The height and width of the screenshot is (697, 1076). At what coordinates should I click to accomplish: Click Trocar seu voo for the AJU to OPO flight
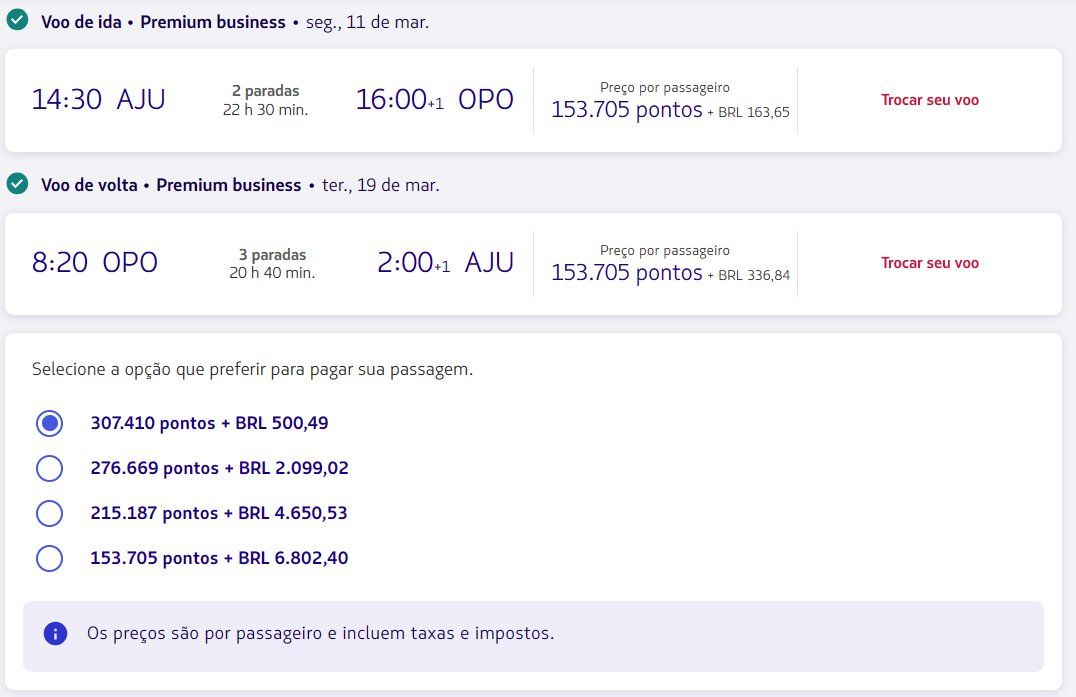(x=930, y=100)
